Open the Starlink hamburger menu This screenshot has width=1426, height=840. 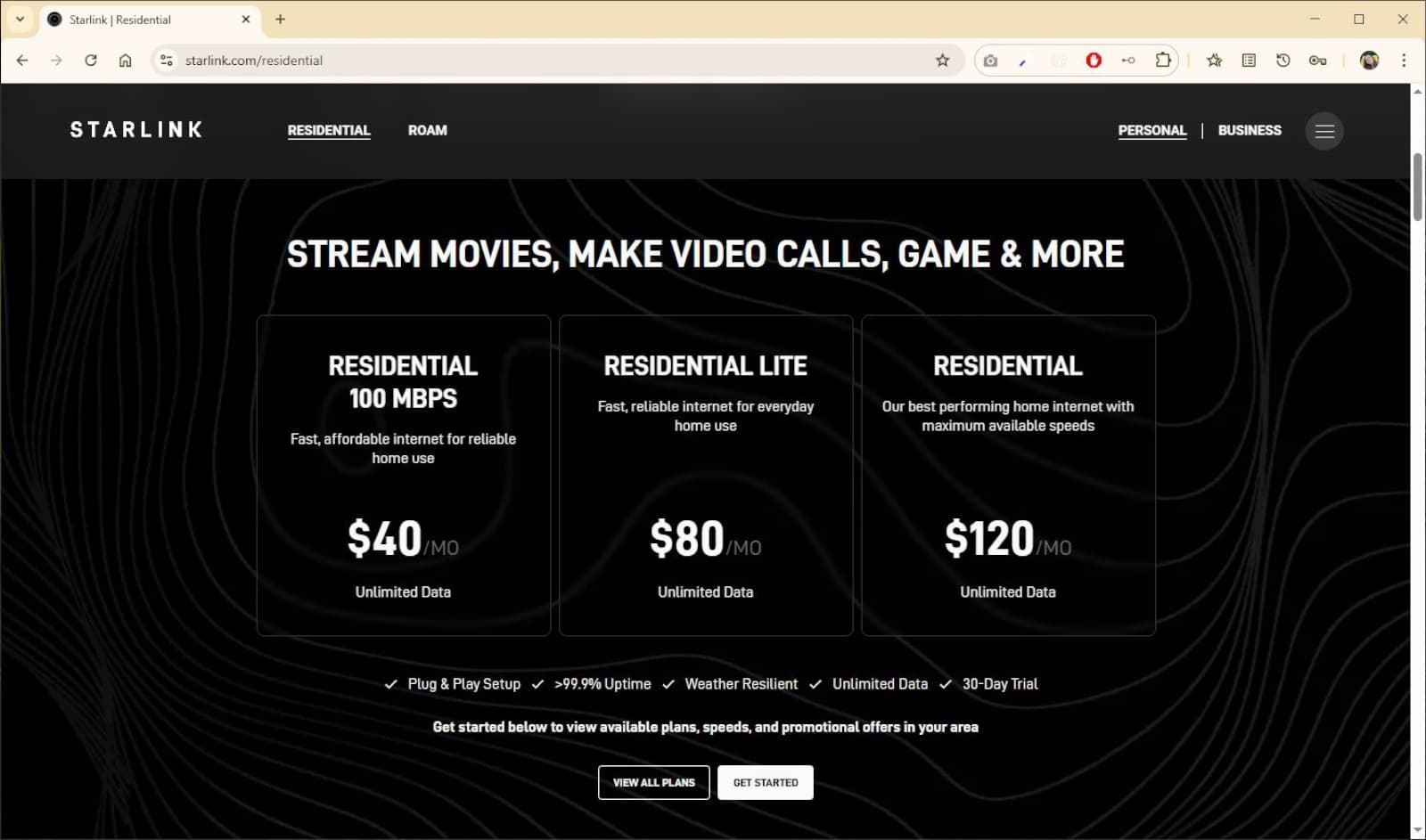click(x=1324, y=132)
